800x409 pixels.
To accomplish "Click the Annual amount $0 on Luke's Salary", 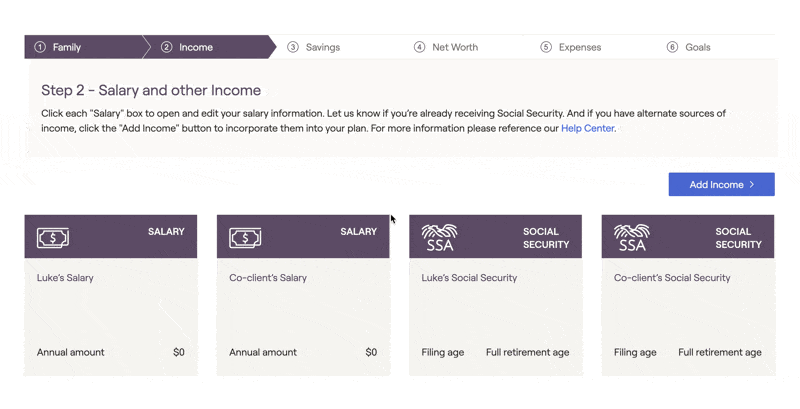I will coord(179,352).
